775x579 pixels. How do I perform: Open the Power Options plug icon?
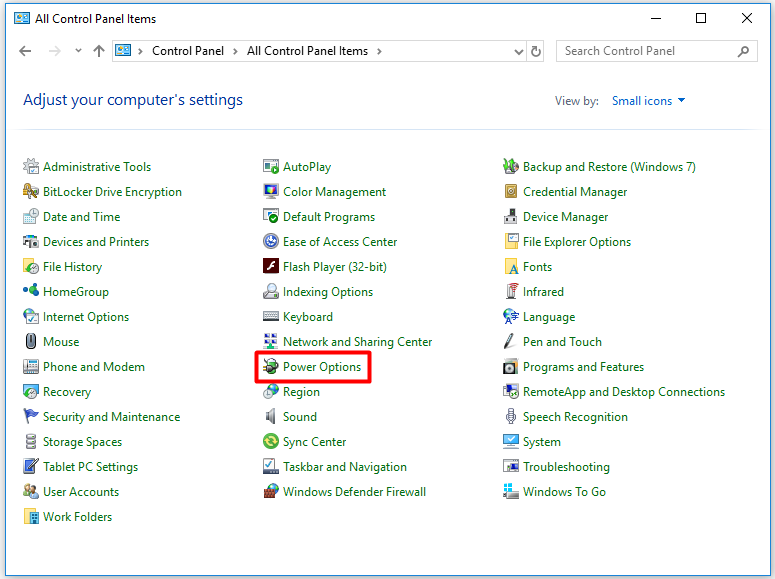click(271, 366)
